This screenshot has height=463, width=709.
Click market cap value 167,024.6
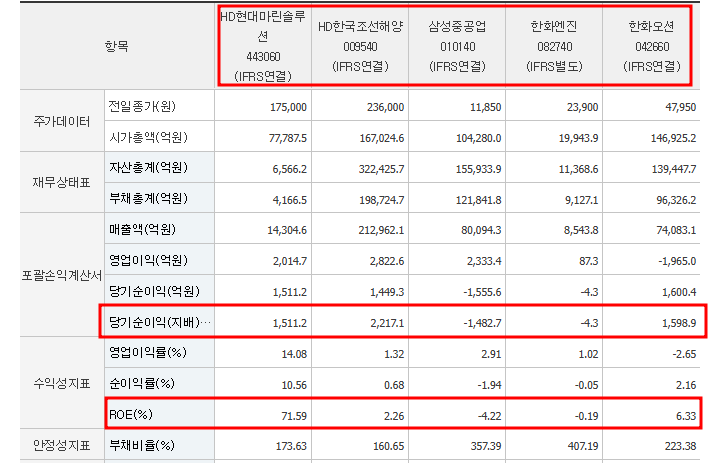pyautogui.click(x=382, y=138)
